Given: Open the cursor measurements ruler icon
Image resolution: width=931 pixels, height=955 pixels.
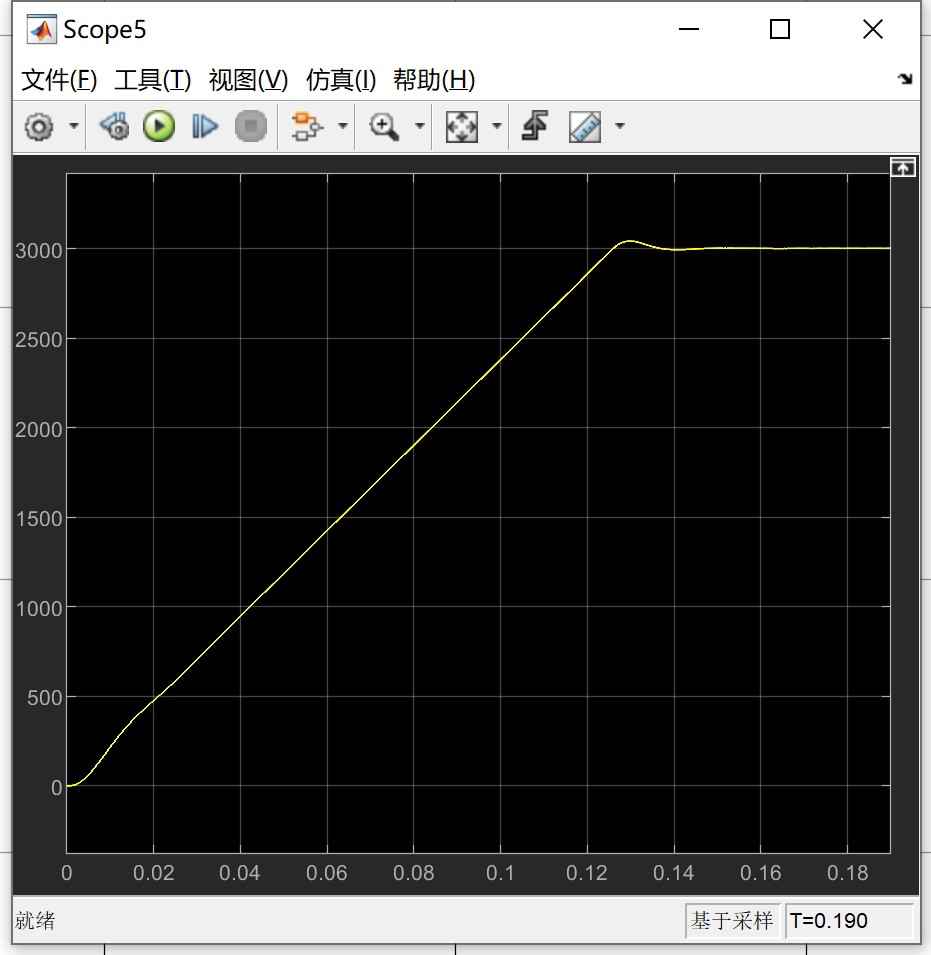Looking at the screenshot, I should click(585, 127).
